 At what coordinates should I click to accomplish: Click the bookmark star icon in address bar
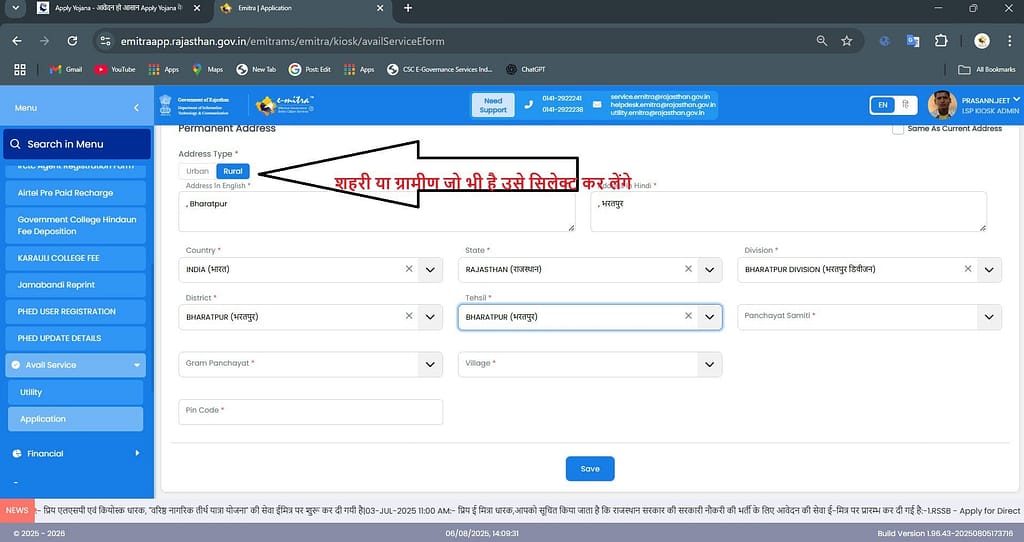(x=847, y=41)
